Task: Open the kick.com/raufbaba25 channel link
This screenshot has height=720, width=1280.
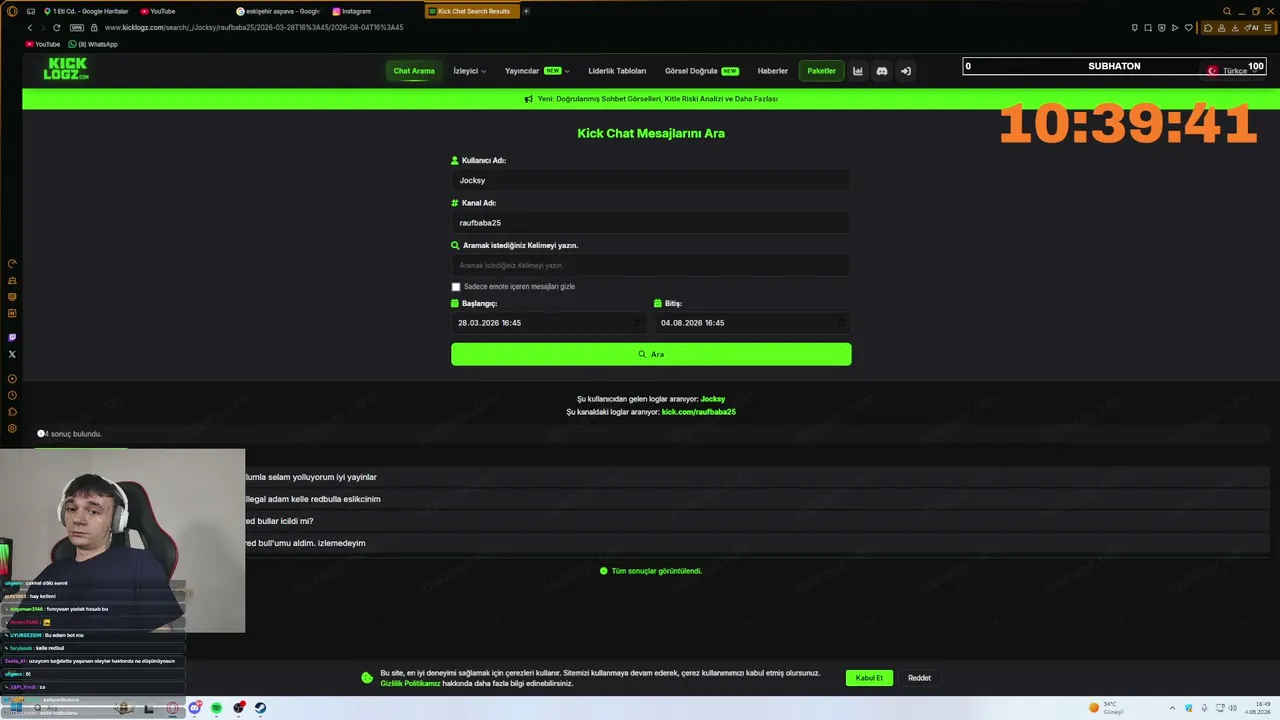Action: pos(698,412)
